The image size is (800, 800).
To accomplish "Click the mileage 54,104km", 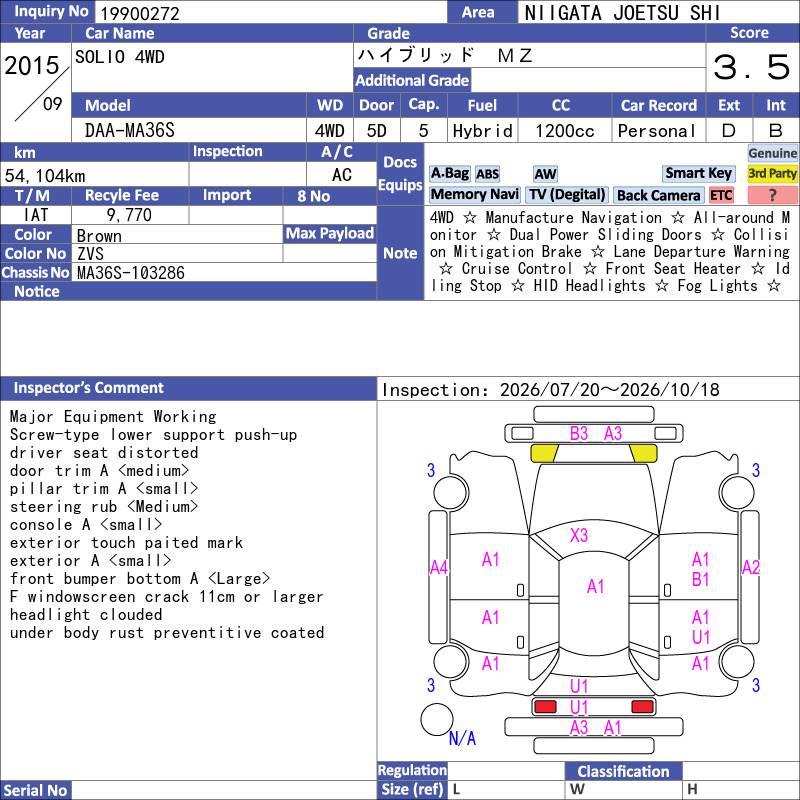I will [x=45, y=176].
